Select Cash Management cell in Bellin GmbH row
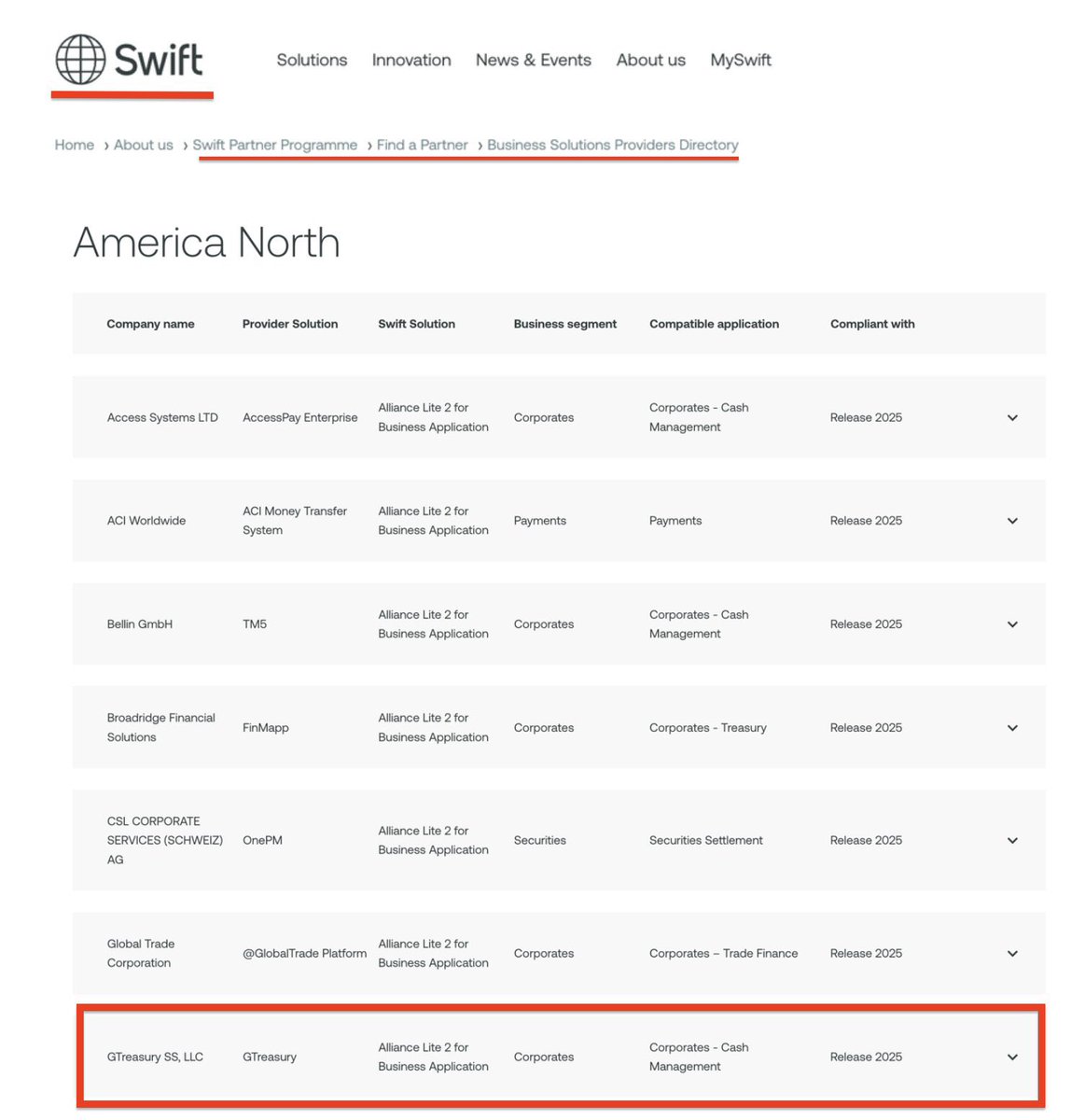Viewport: 1085px width, 1120px height. (699, 624)
